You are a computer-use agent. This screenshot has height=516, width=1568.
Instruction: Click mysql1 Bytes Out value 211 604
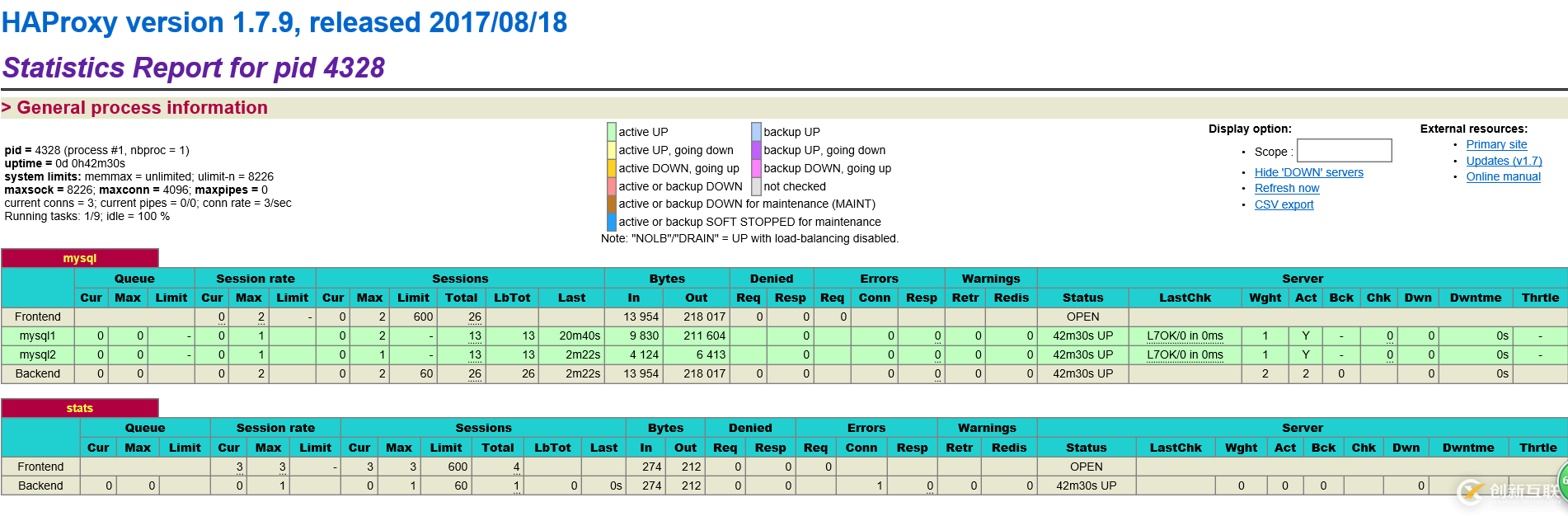coord(704,335)
